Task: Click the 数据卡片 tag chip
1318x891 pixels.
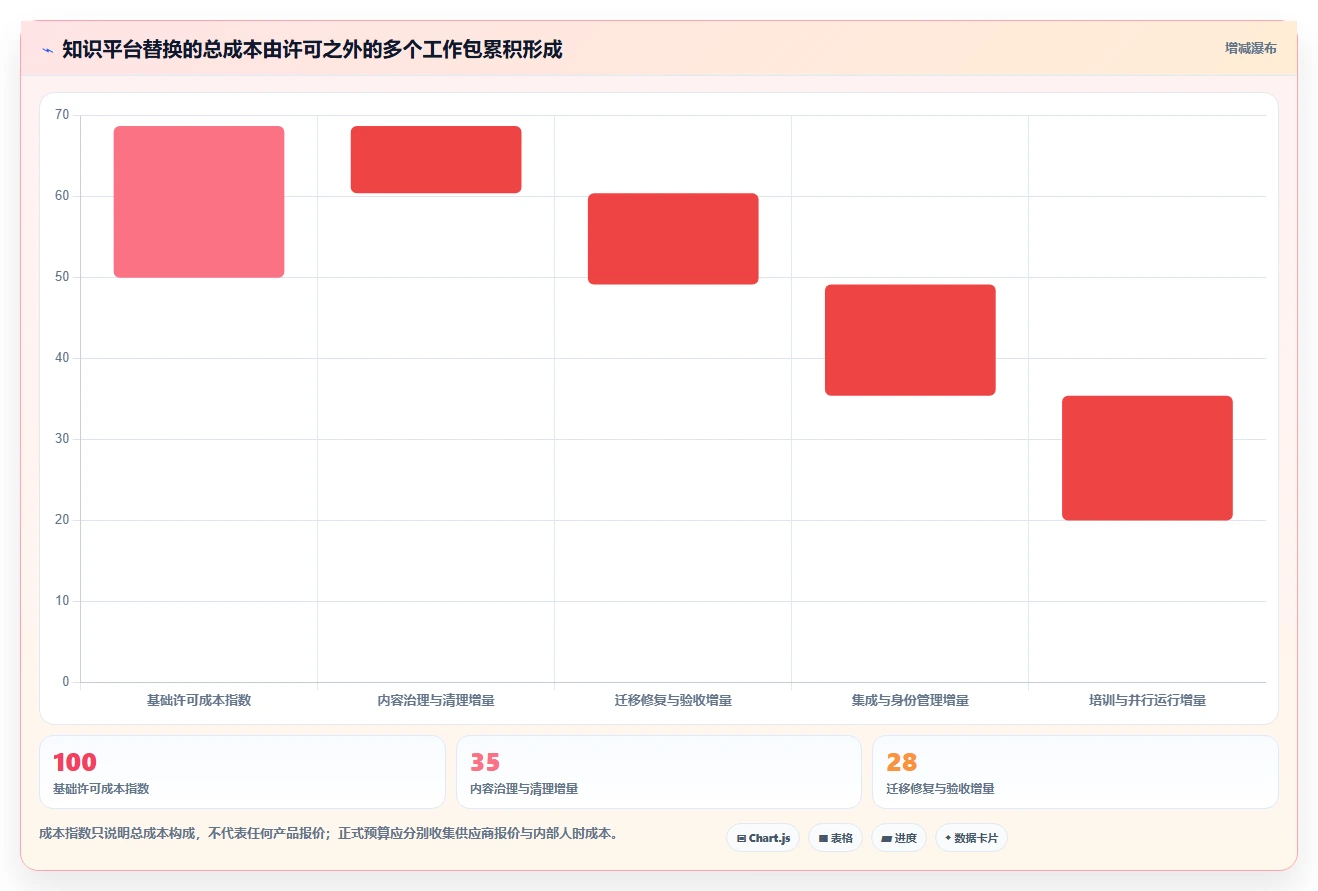Action: pyautogui.click(x=971, y=838)
